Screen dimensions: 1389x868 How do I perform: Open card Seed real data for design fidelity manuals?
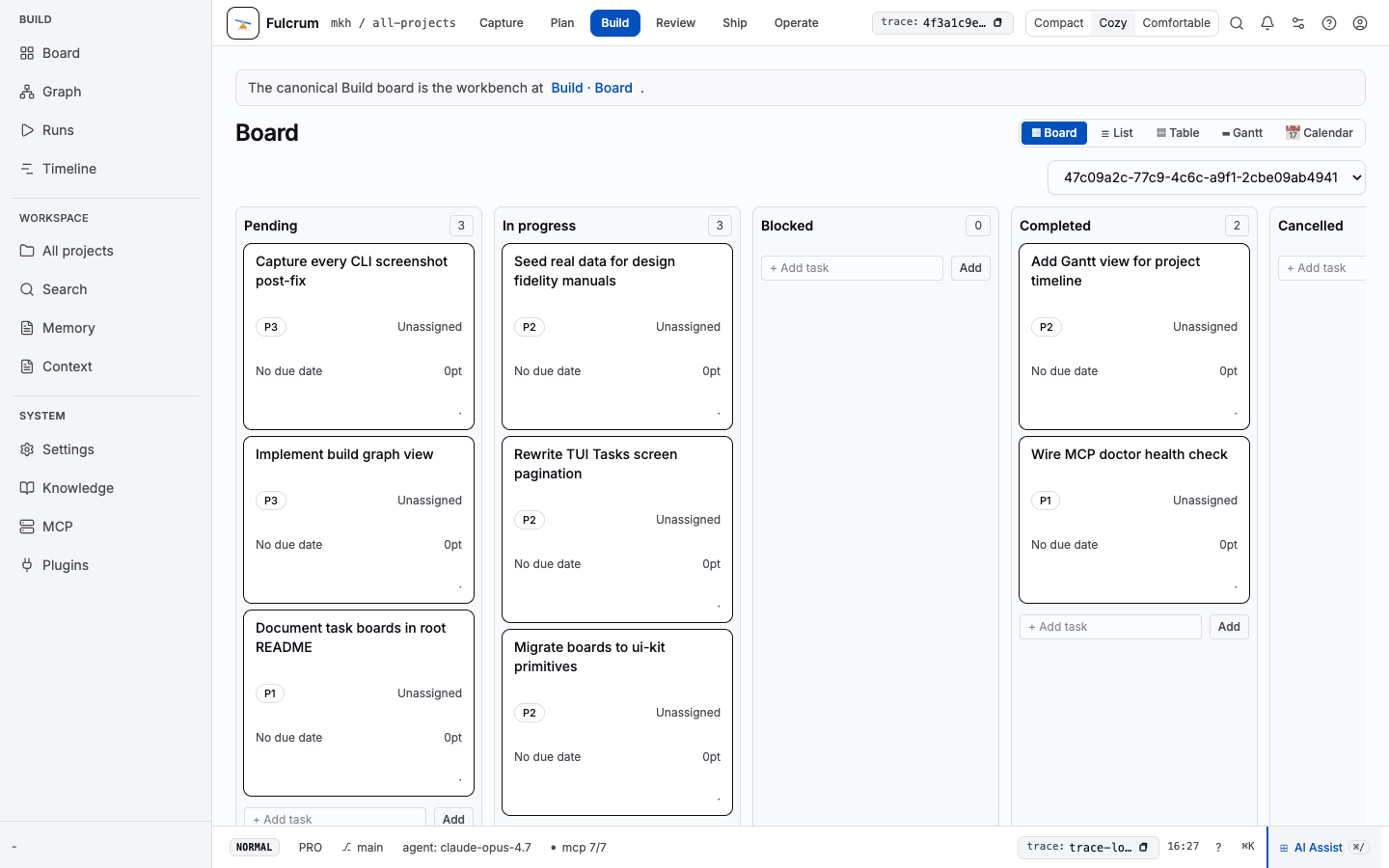[617, 337]
